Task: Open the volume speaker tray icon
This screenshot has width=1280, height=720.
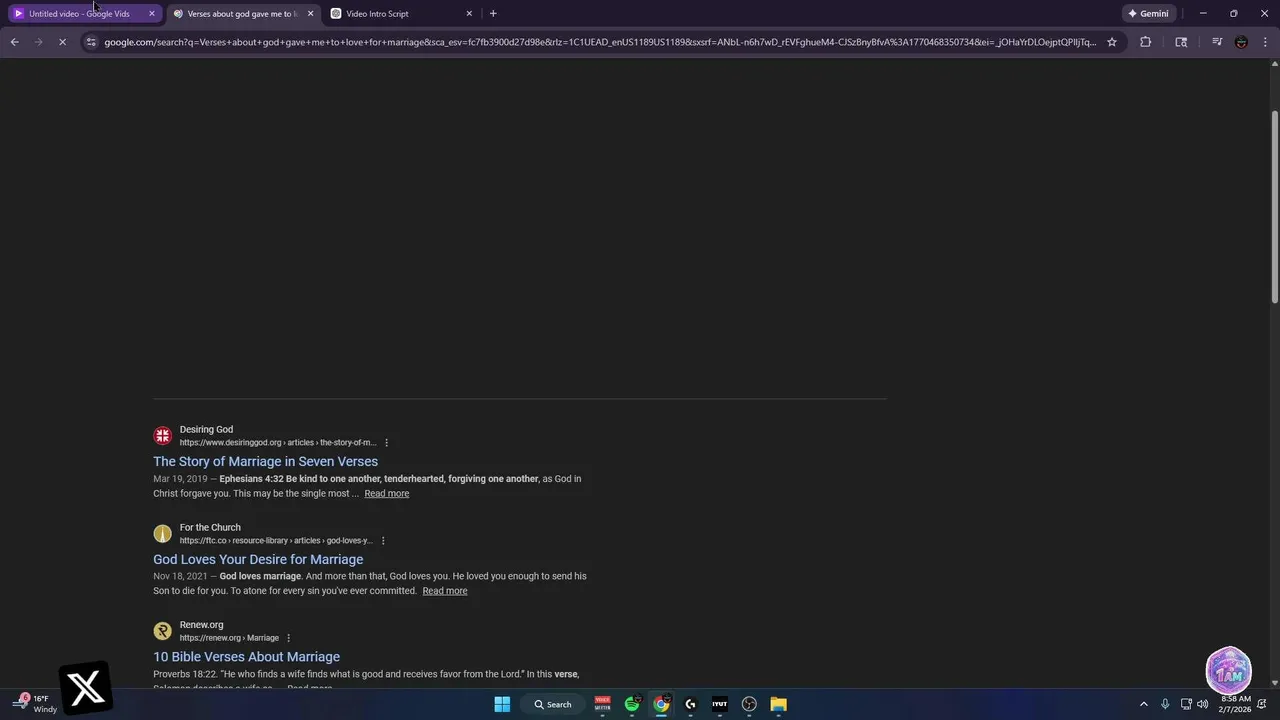Action: click(1202, 704)
